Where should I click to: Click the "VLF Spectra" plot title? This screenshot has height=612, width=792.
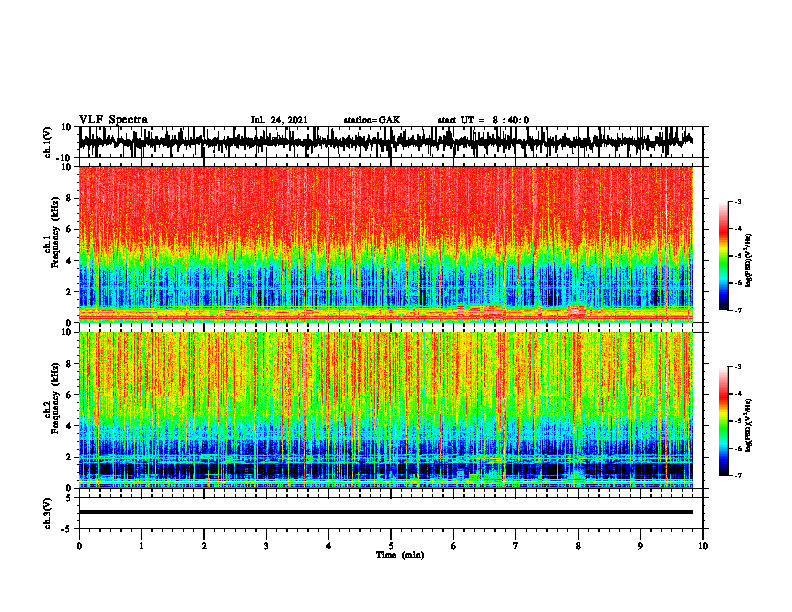pyautogui.click(x=113, y=120)
